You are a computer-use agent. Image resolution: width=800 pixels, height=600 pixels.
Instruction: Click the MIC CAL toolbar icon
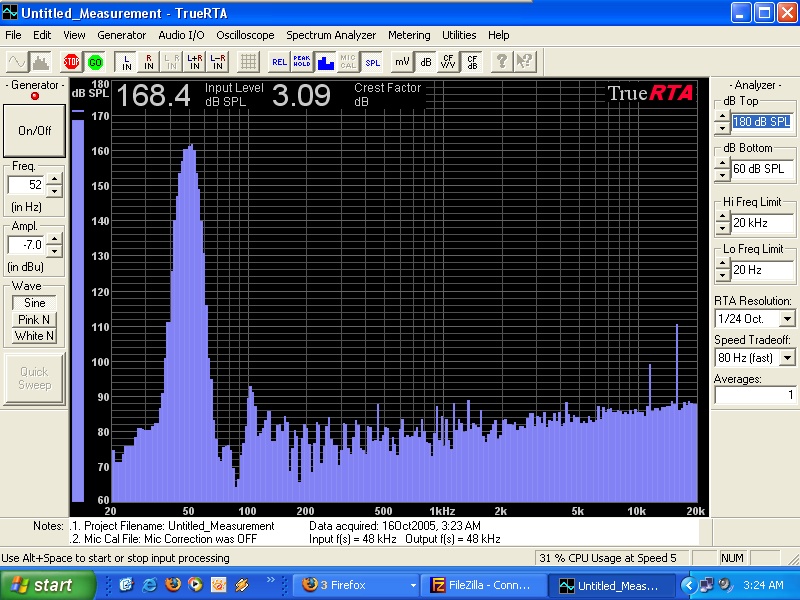point(348,62)
